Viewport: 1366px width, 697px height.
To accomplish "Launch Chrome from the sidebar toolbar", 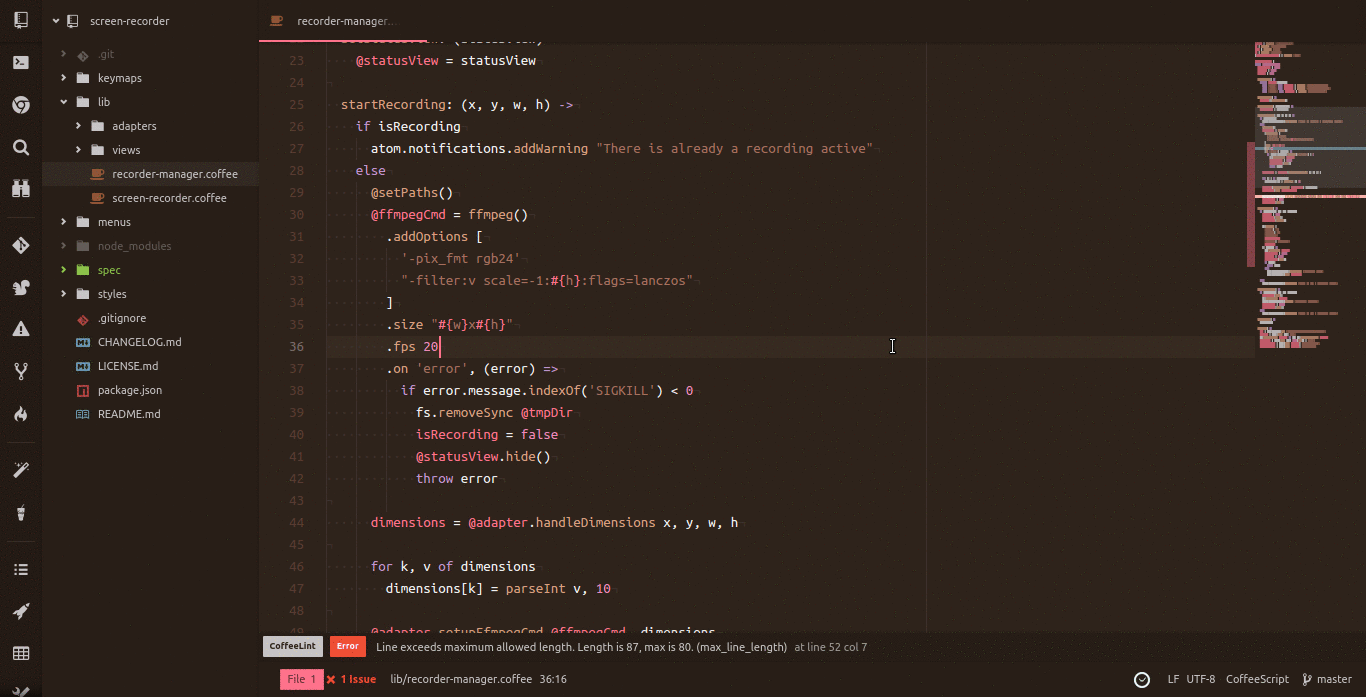I will (x=20, y=105).
